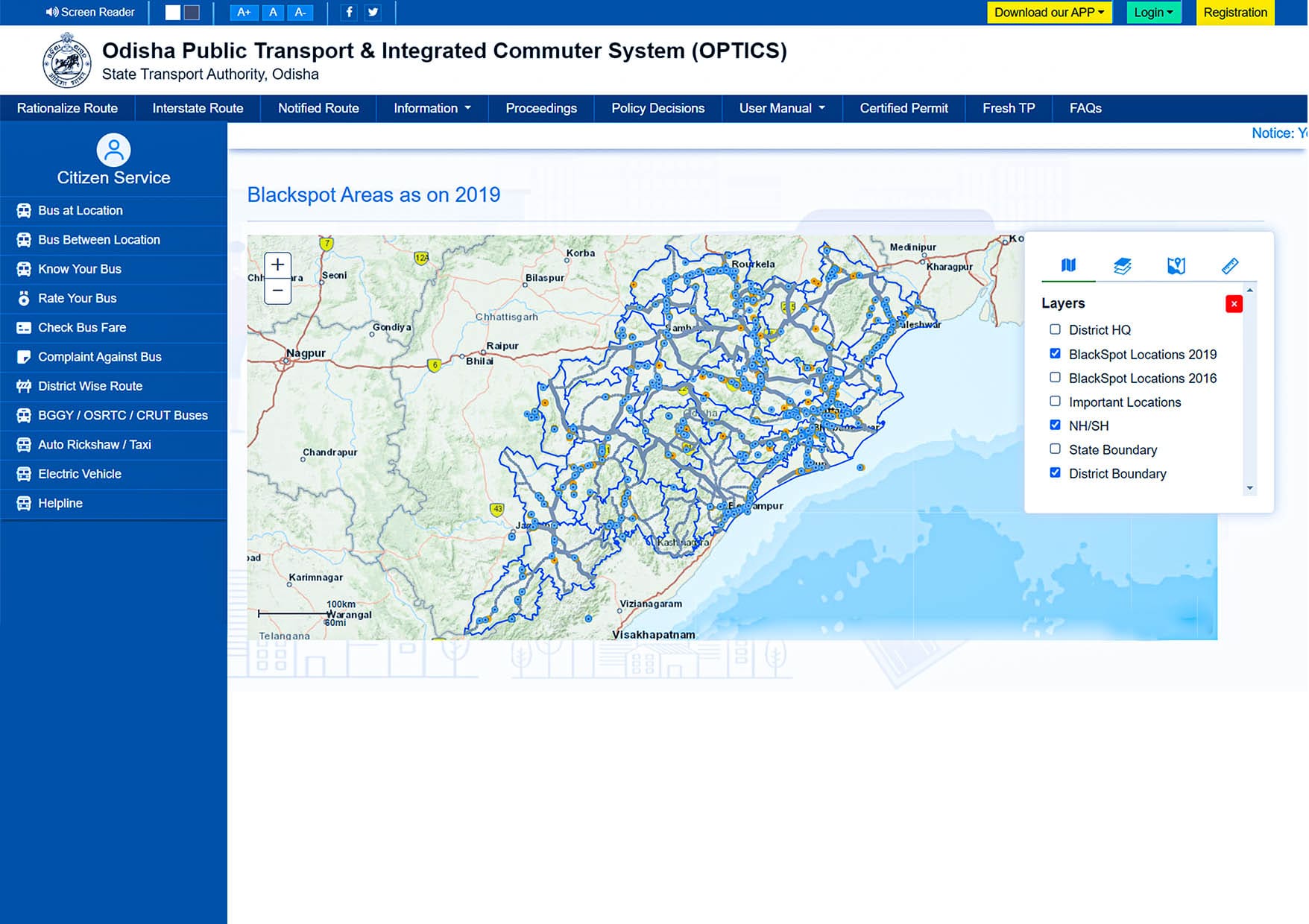Screen dimensions: 1309x924
Task: Open the Facebook page icon
Action: click(349, 12)
